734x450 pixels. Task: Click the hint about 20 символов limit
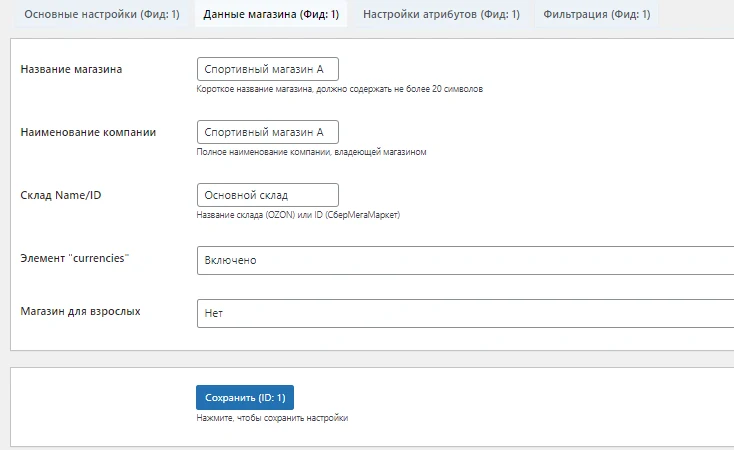pyautogui.click(x=340, y=89)
